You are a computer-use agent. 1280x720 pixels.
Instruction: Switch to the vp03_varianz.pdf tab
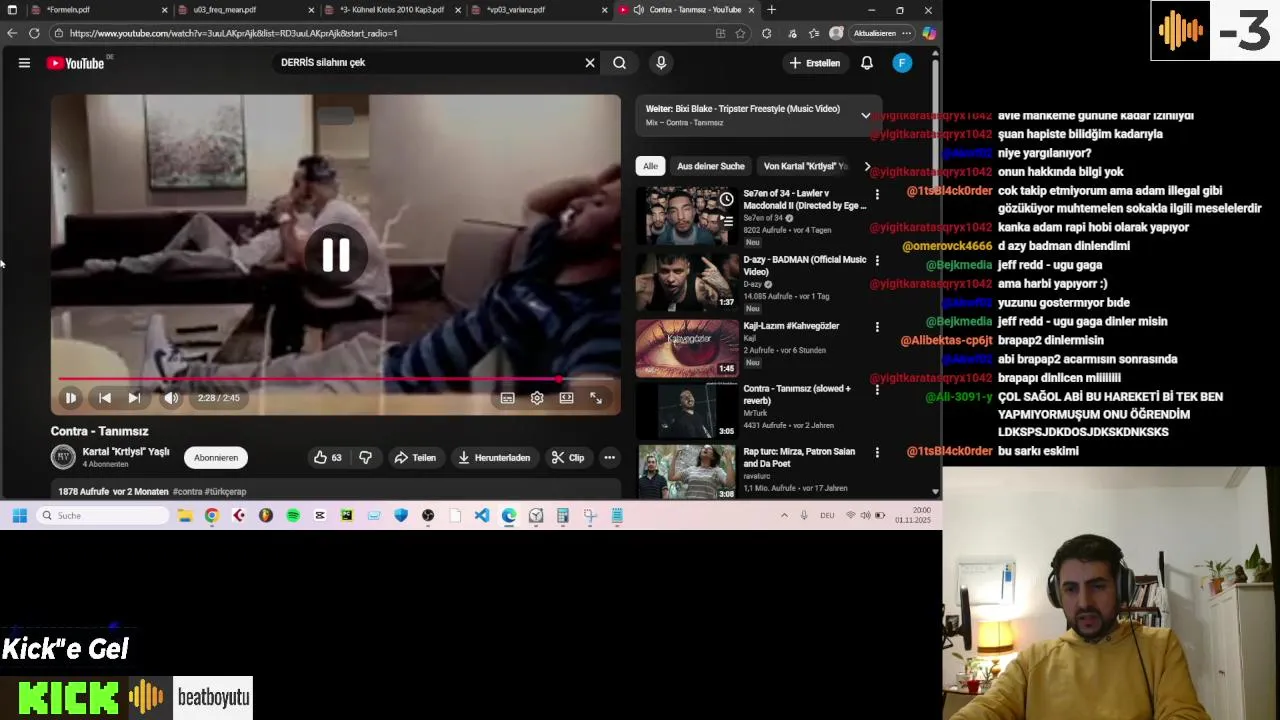pos(540,10)
